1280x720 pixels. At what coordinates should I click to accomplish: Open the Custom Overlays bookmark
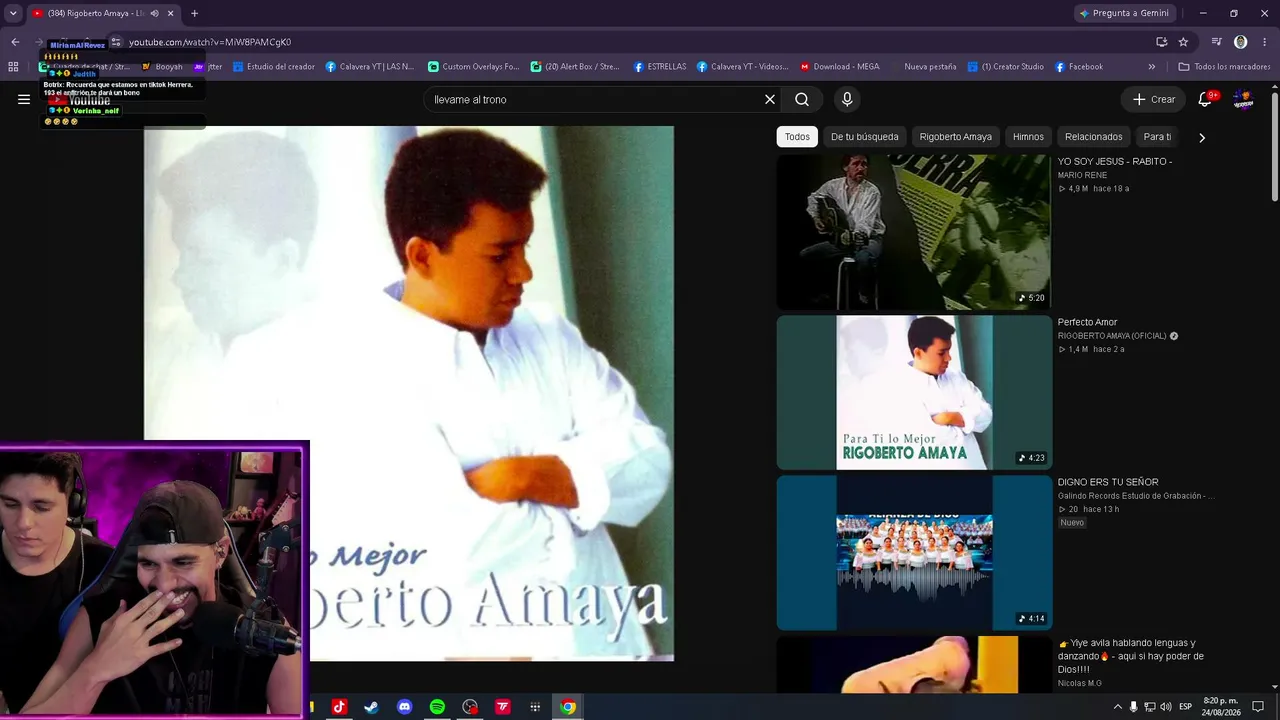(473, 67)
